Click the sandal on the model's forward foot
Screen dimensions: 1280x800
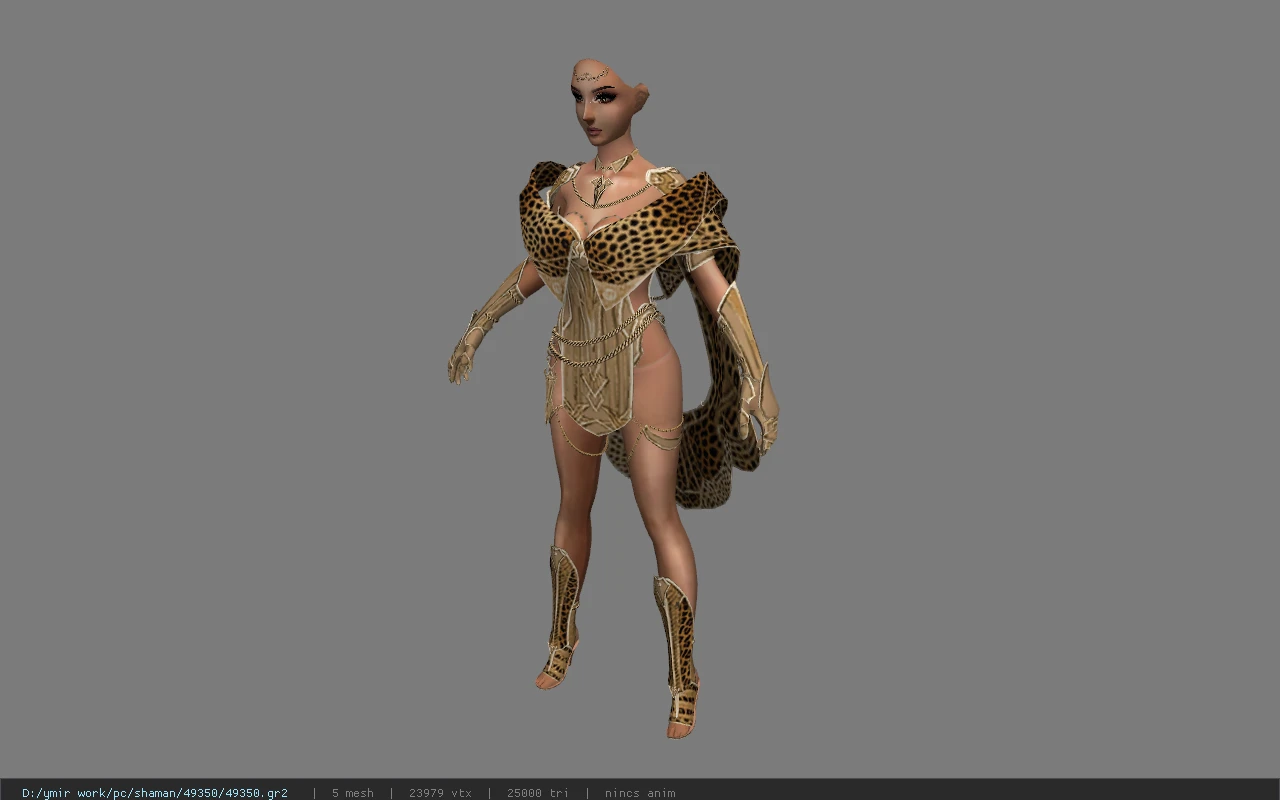[683, 713]
